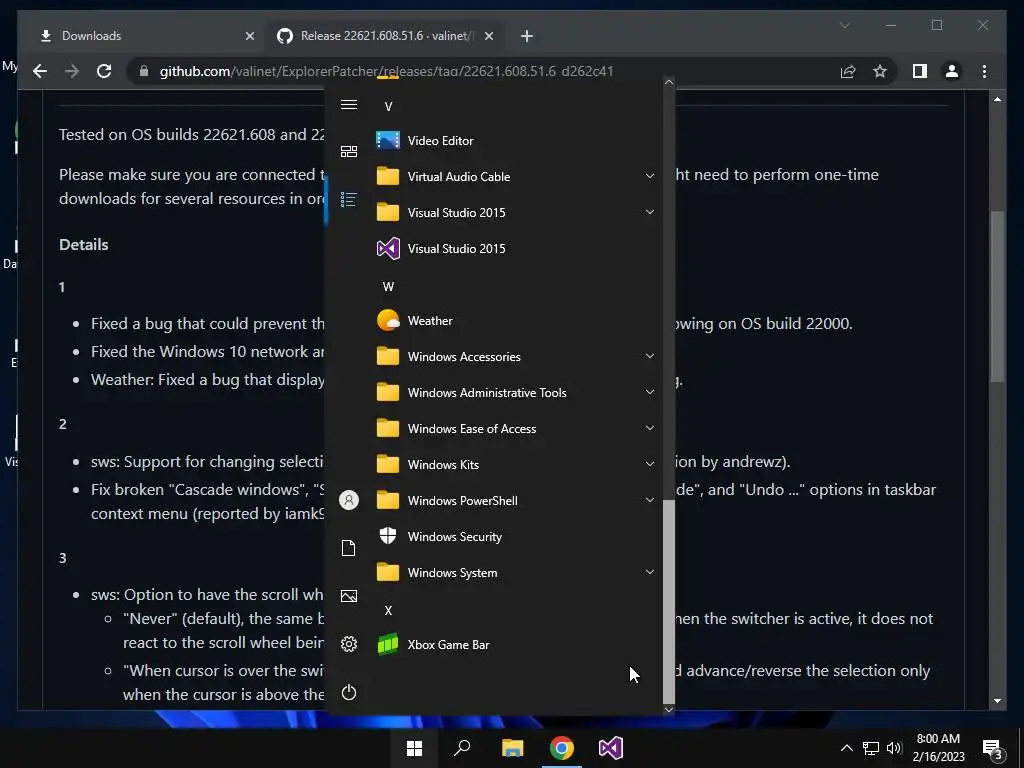
Task: Share this page icon in address bar
Action: (848, 71)
